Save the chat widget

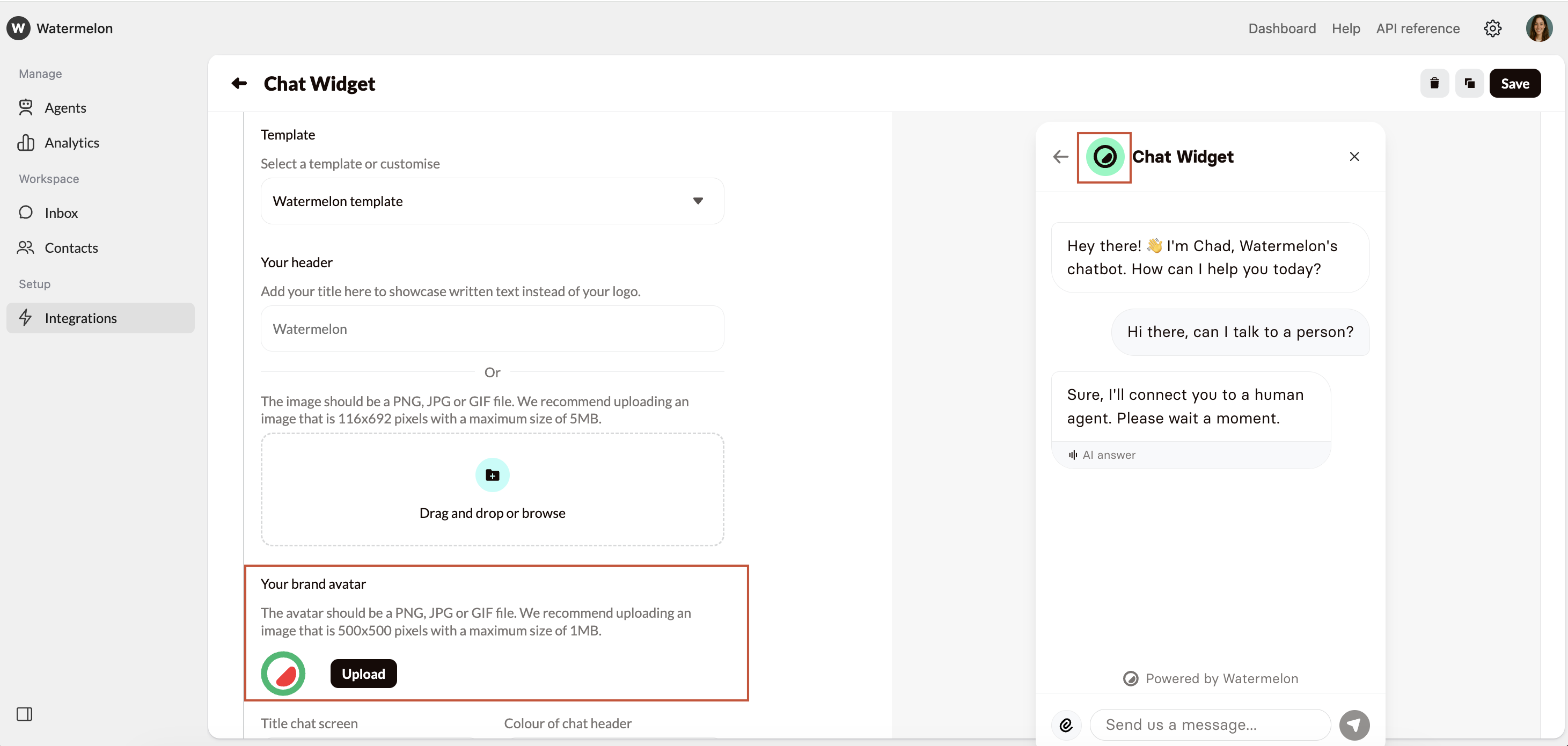pos(1514,83)
